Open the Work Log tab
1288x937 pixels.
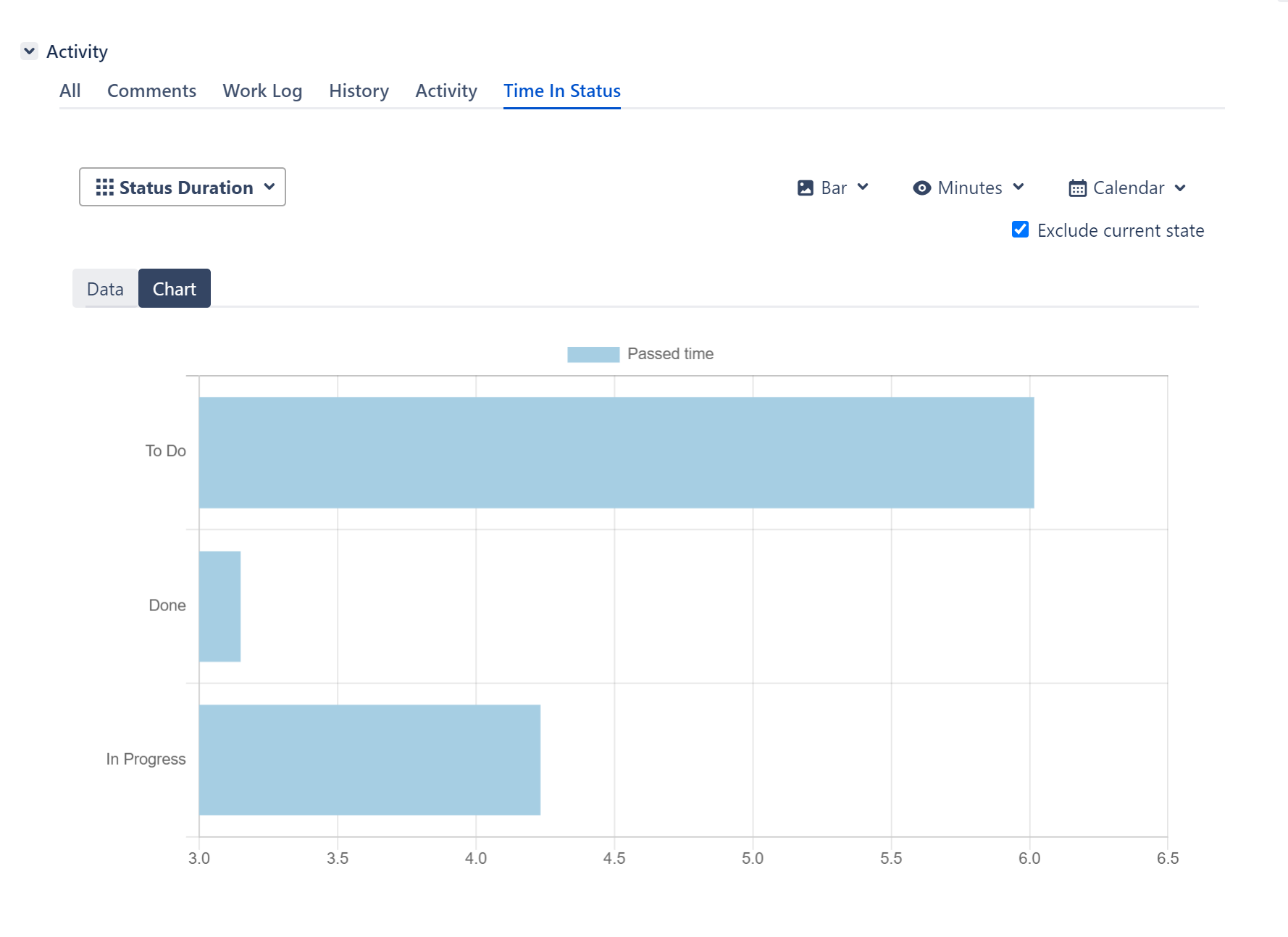click(x=262, y=91)
